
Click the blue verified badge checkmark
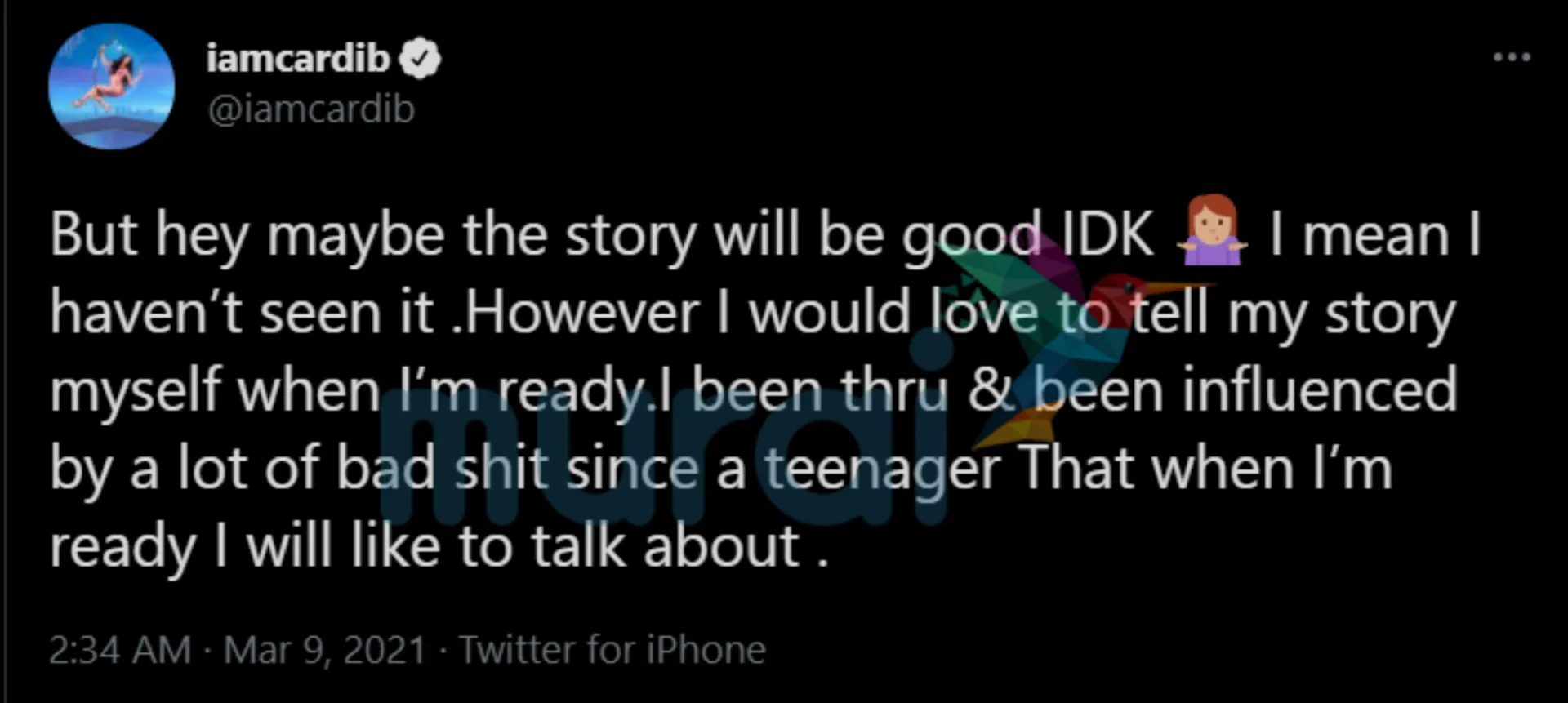coord(420,60)
